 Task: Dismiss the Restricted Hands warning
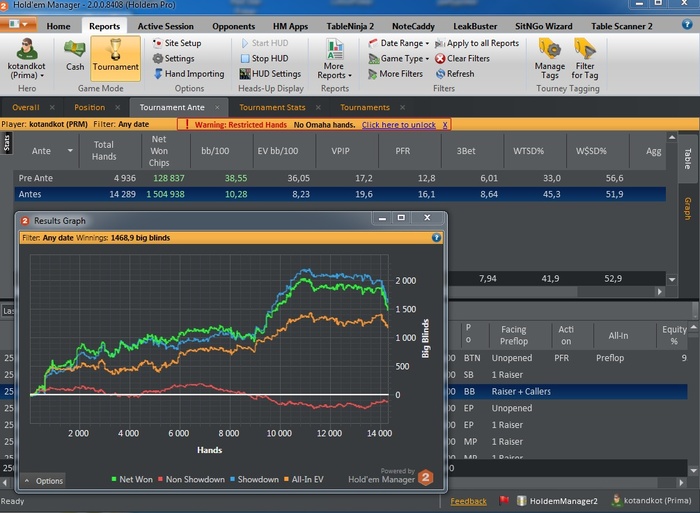(x=445, y=125)
